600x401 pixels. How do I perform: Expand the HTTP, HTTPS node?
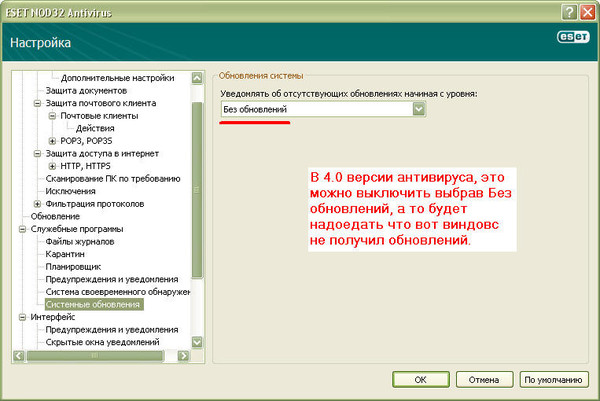click(x=52, y=166)
